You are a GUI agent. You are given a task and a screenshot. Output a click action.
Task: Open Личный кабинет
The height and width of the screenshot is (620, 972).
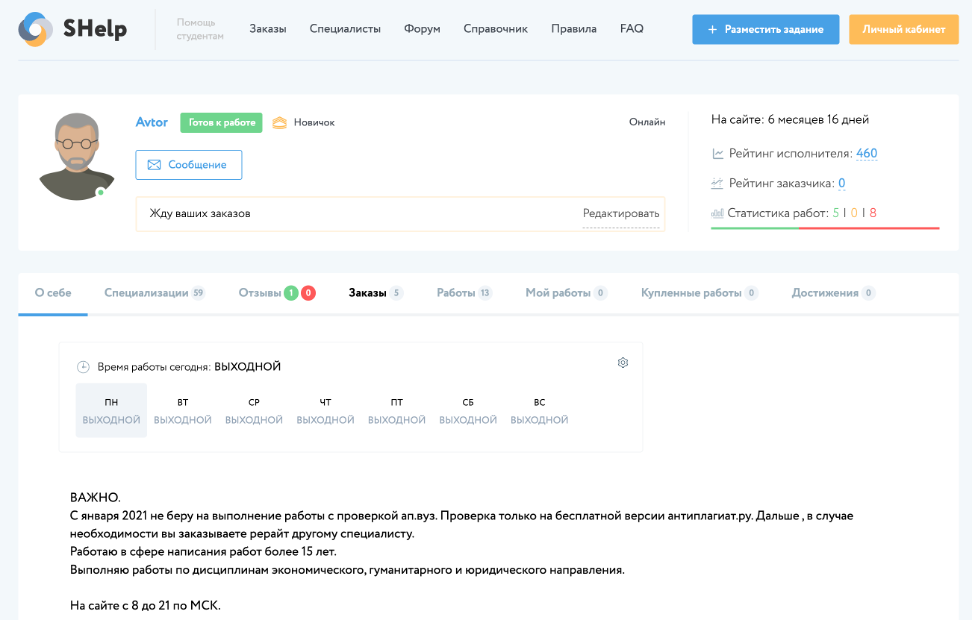click(903, 29)
